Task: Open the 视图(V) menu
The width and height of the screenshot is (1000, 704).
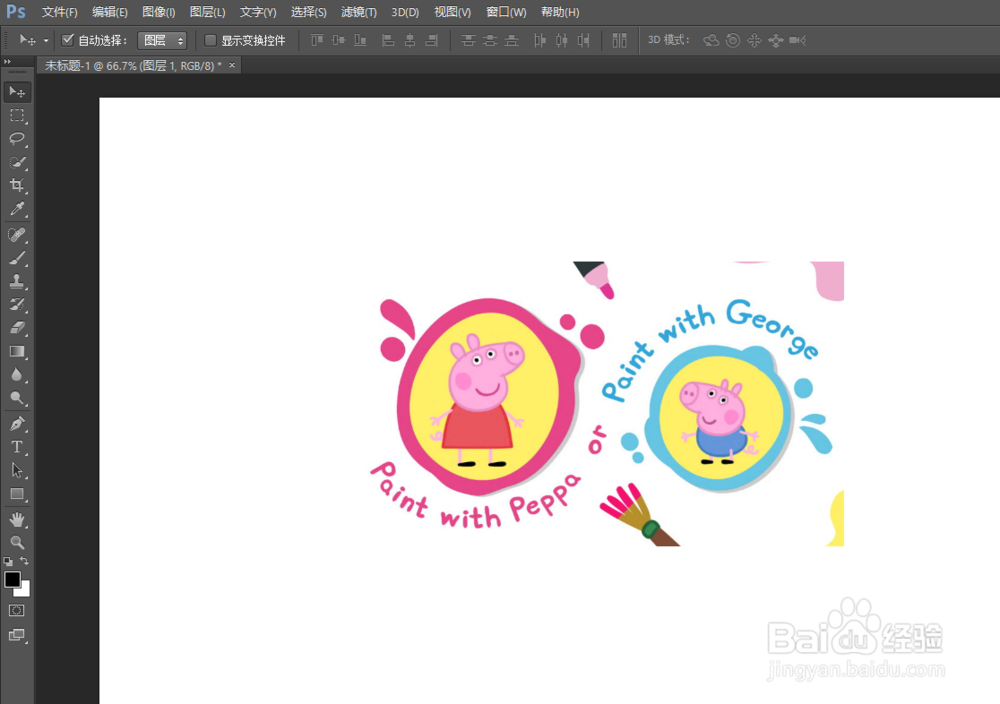Action: (452, 12)
